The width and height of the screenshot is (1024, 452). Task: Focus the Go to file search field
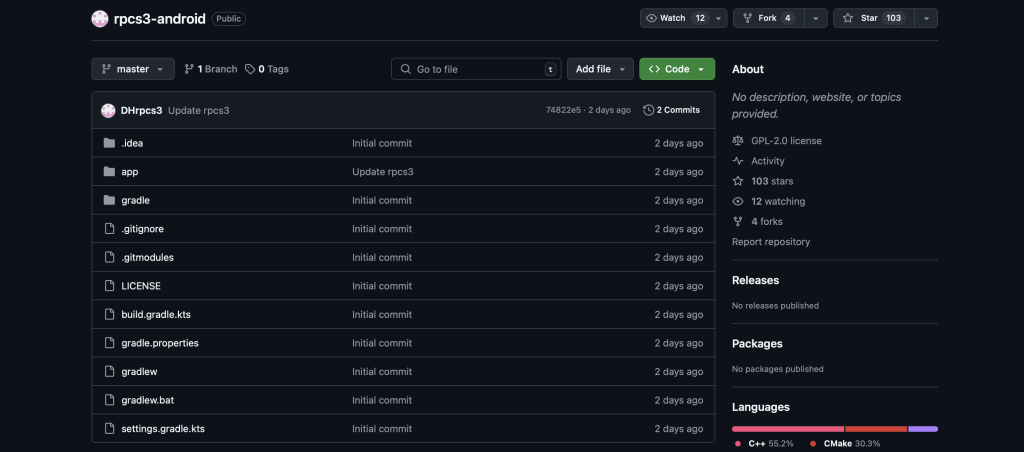pyautogui.click(x=476, y=69)
